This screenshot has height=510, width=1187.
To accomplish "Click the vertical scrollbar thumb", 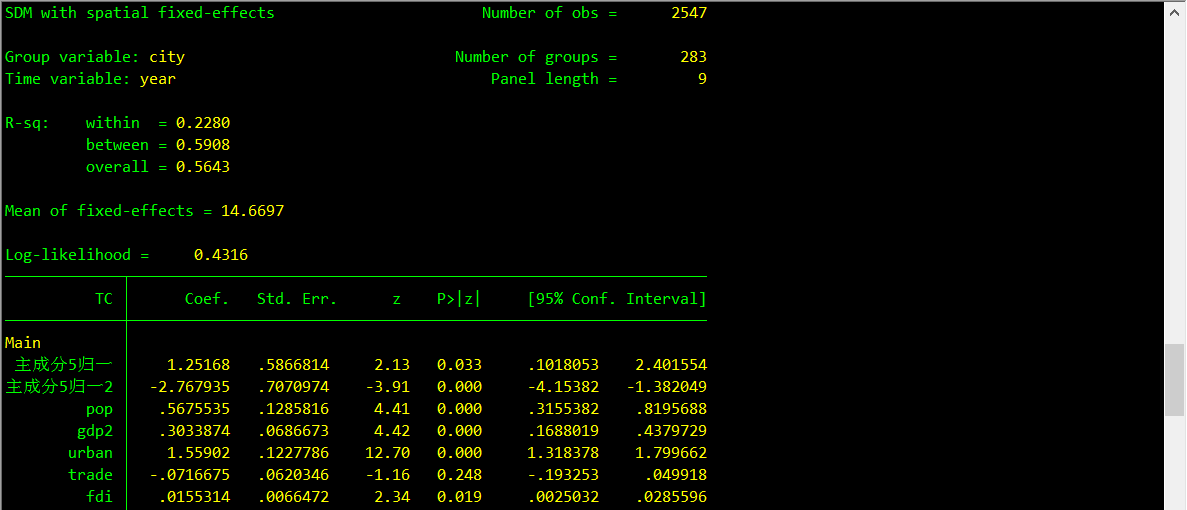I will 1174,381.
